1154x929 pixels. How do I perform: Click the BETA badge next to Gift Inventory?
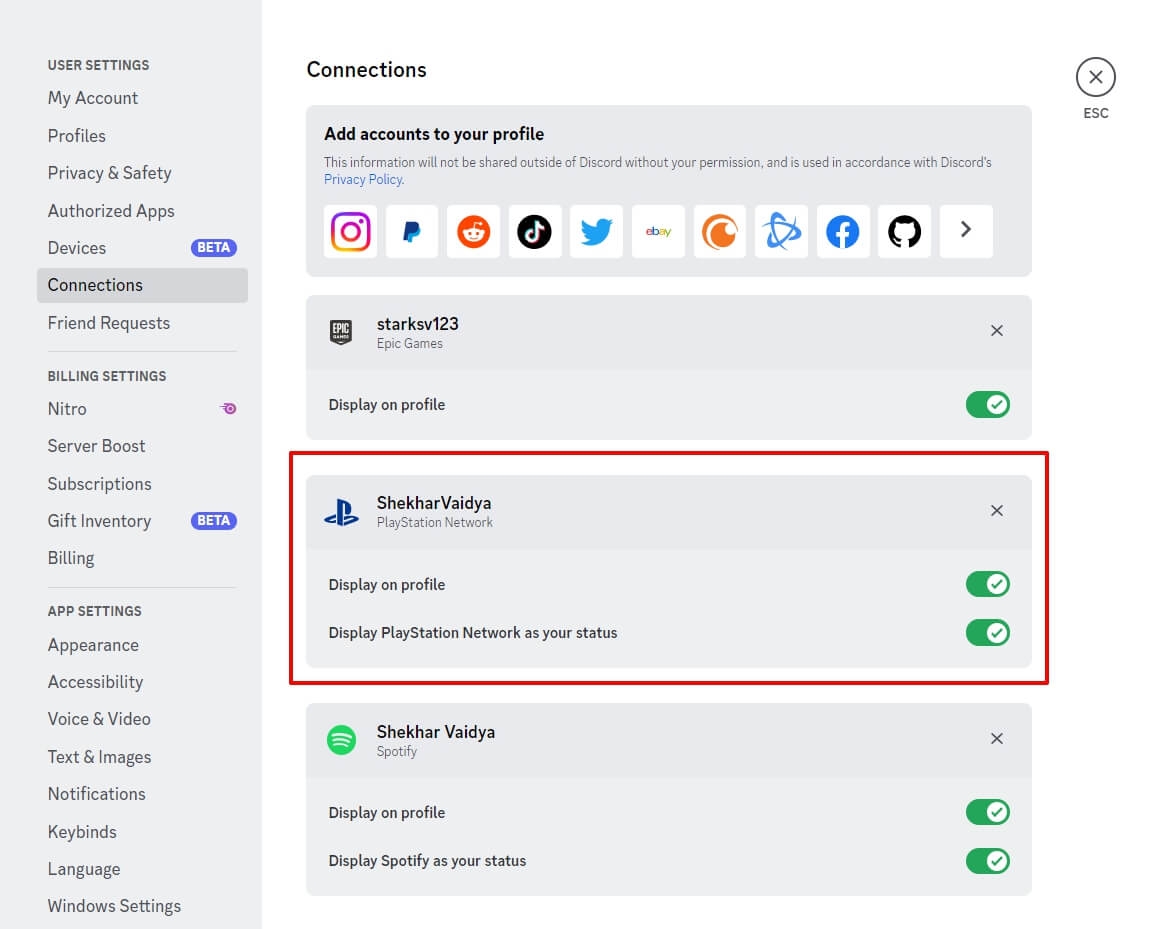point(213,520)
